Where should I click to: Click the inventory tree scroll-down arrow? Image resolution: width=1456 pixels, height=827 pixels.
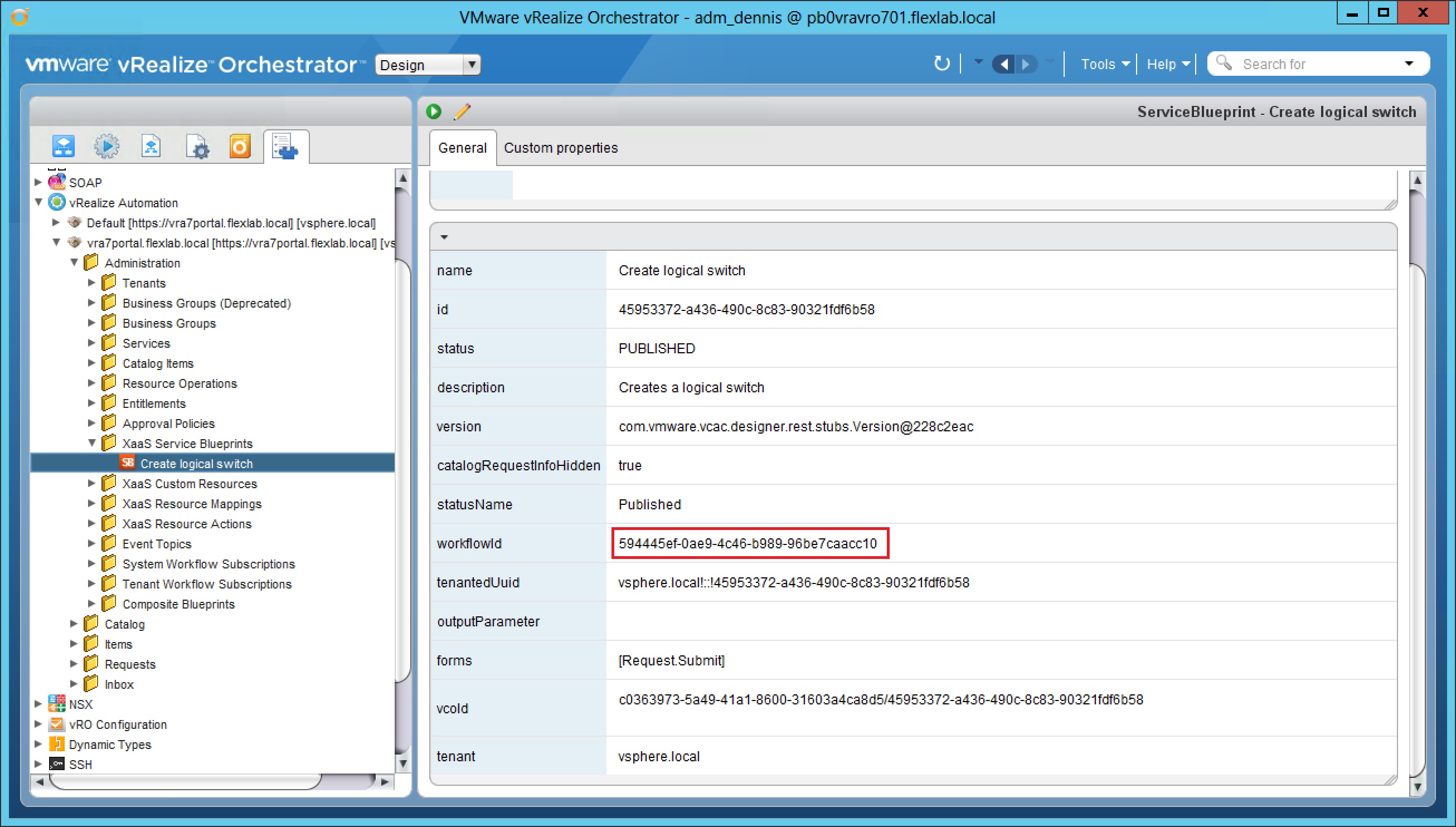403,764
